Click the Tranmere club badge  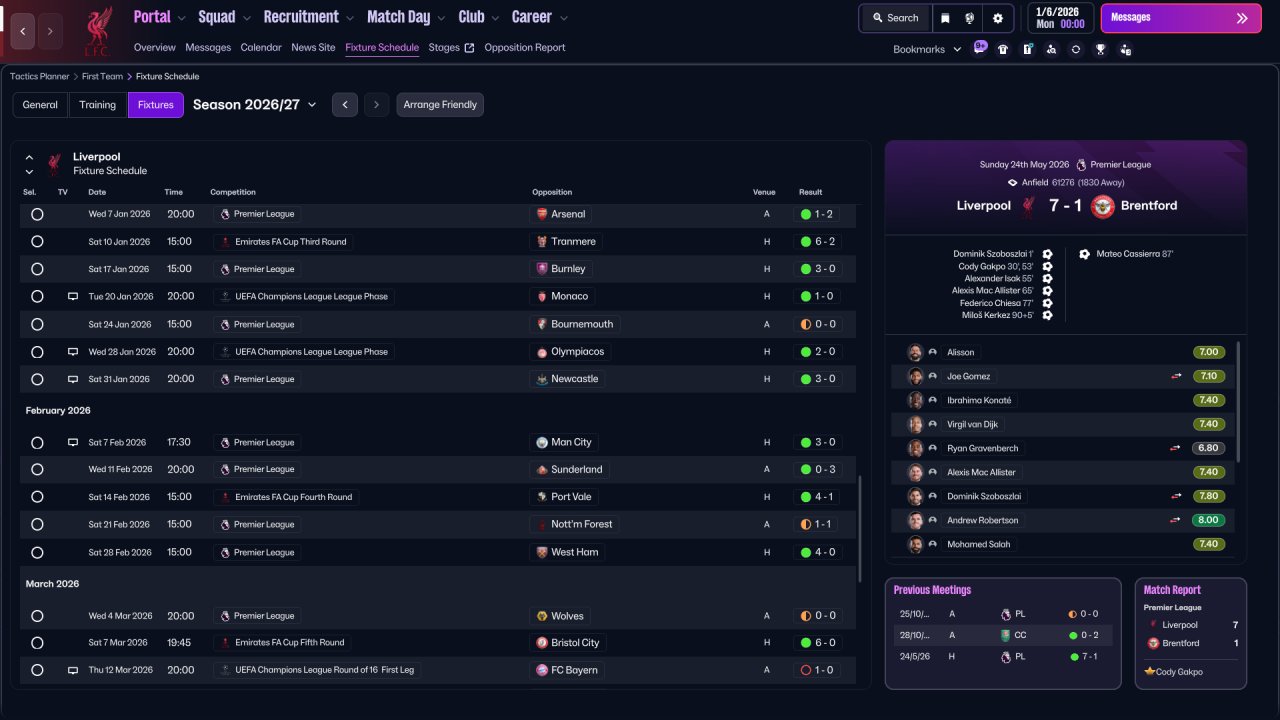point(542,241)
